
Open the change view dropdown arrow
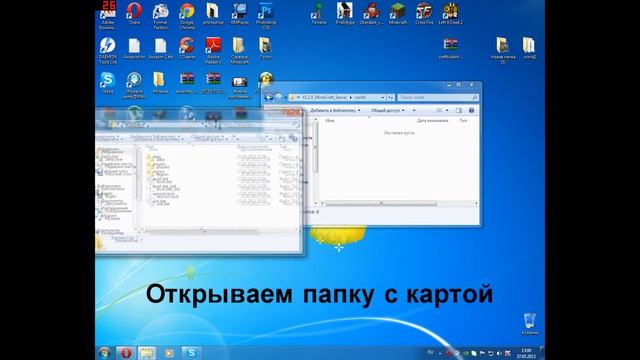[x=447, y=110]
